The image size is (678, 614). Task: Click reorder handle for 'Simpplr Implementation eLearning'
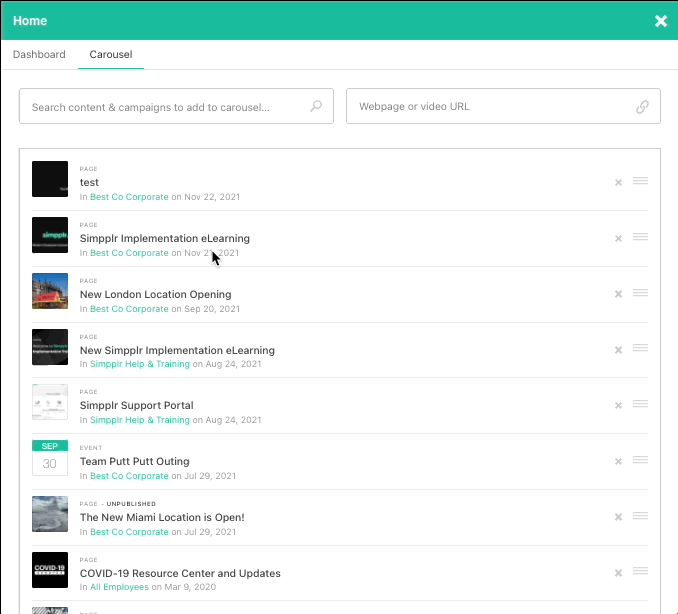point(640,237)
